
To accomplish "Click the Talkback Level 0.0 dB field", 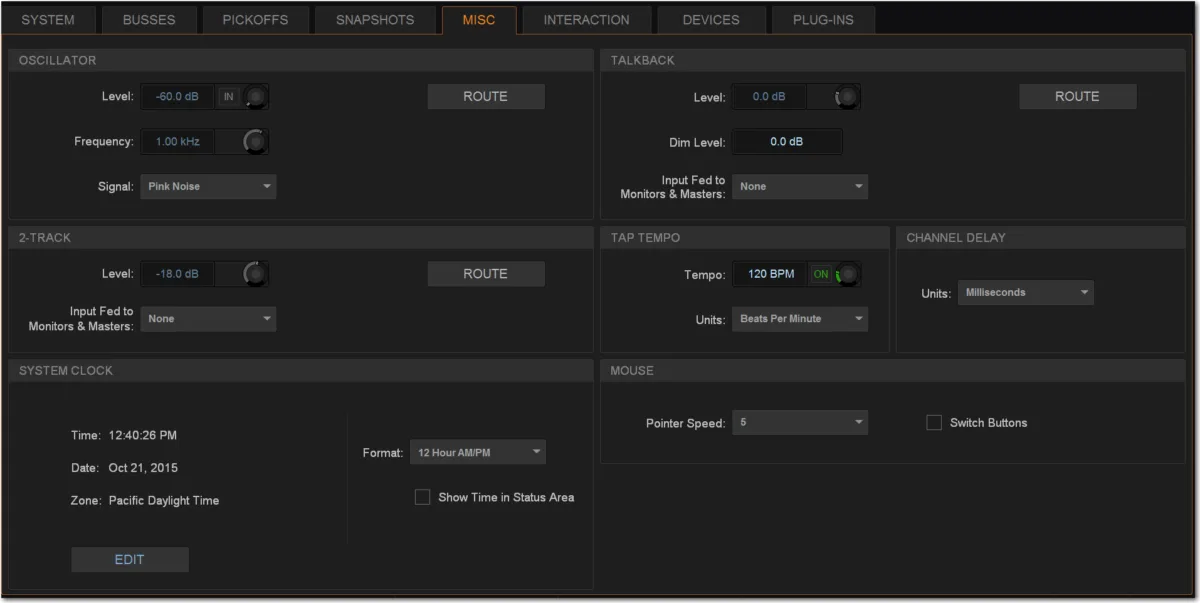I will click(x=769, y=97).
